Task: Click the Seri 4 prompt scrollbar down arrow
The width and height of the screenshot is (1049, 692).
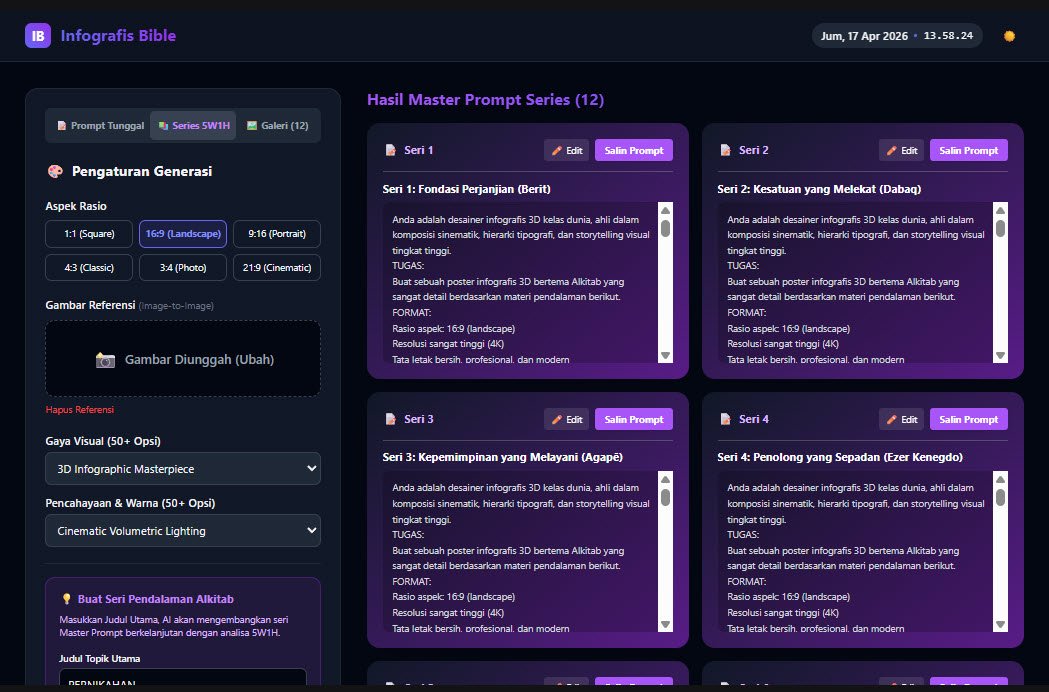Action: click(1000, 624)
